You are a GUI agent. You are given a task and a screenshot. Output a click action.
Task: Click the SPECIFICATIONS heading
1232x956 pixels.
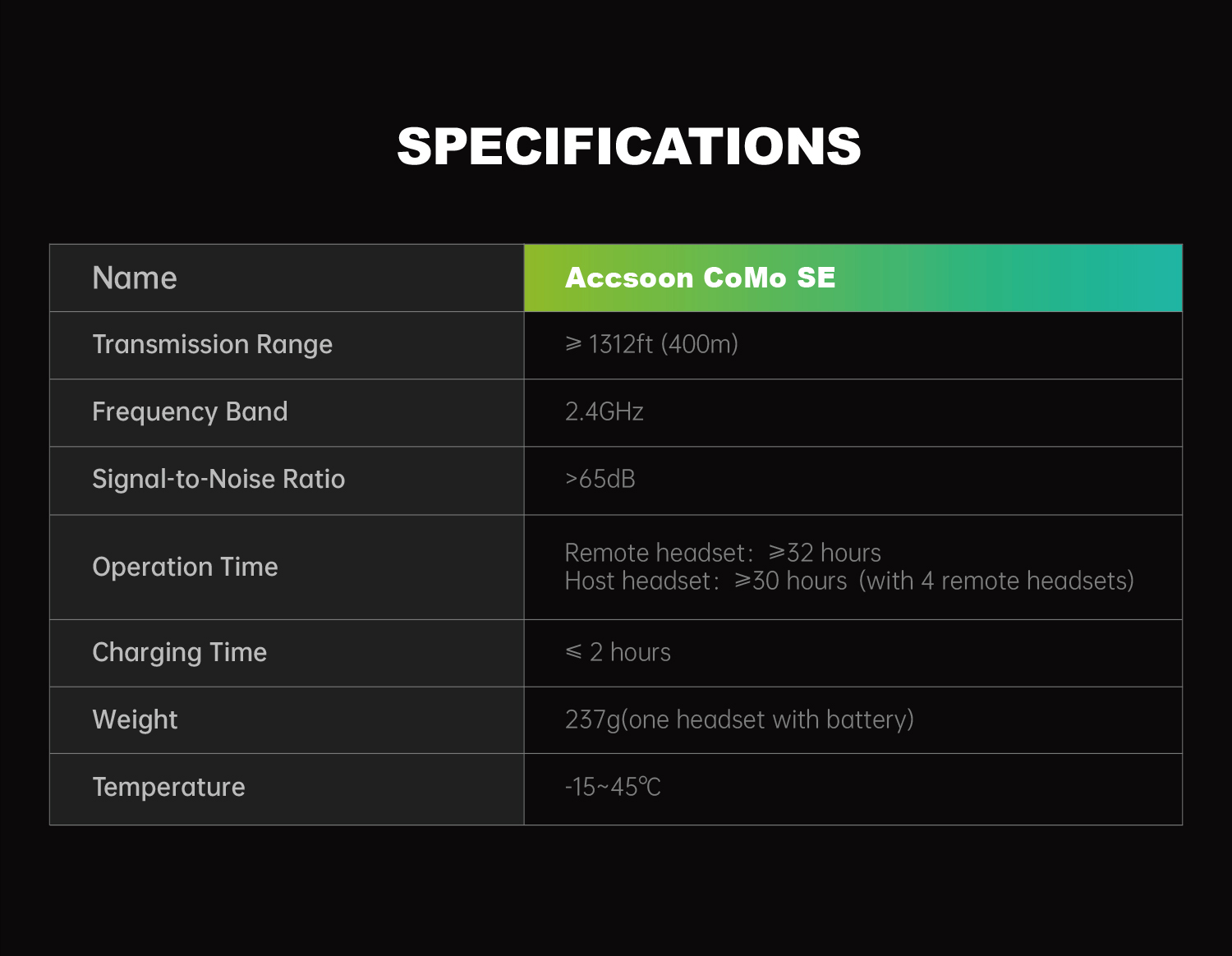tap(629, 147)
